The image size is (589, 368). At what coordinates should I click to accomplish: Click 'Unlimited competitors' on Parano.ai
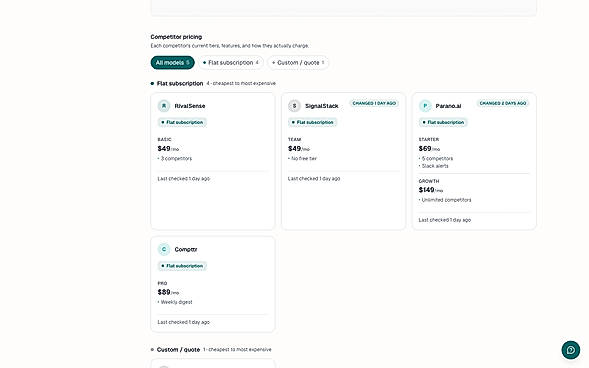(445, 200)
